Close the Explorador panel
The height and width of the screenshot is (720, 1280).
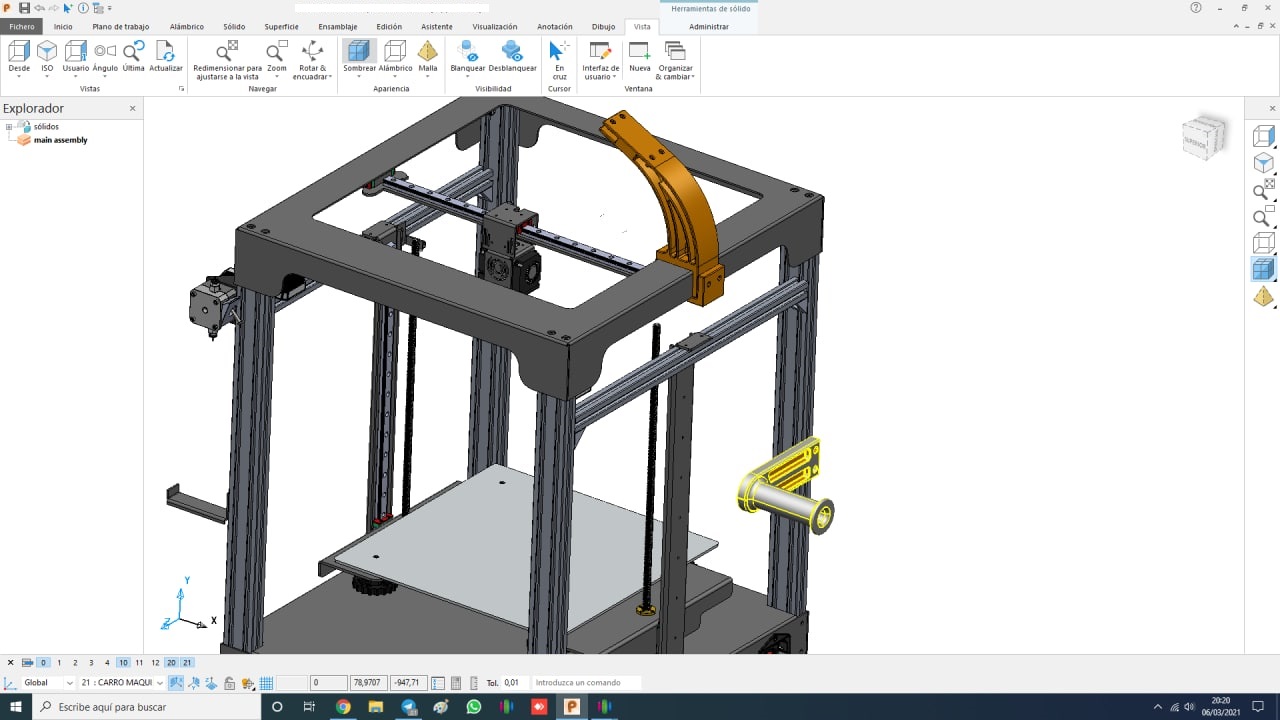click(x=133, y=108)
